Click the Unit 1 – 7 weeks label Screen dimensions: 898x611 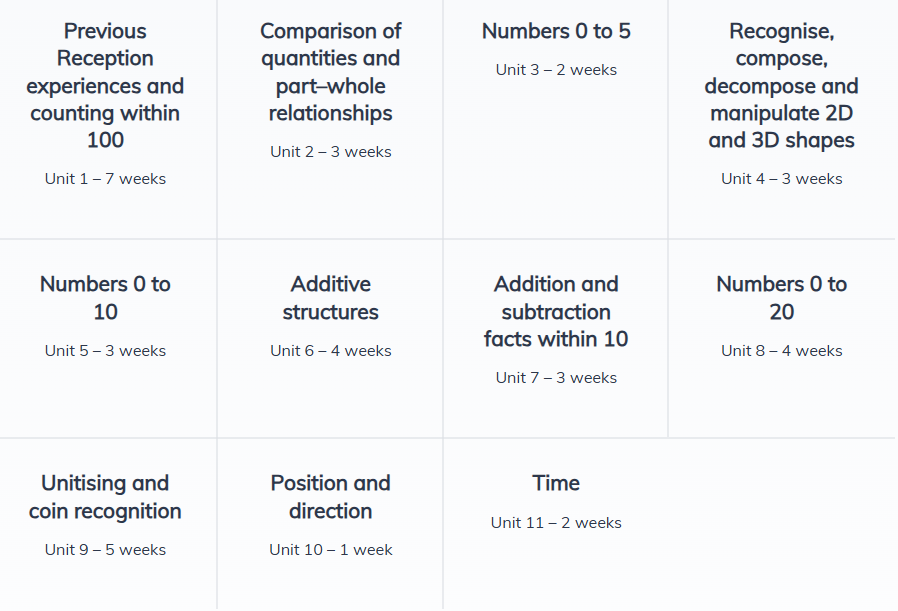tap(105, 179)
